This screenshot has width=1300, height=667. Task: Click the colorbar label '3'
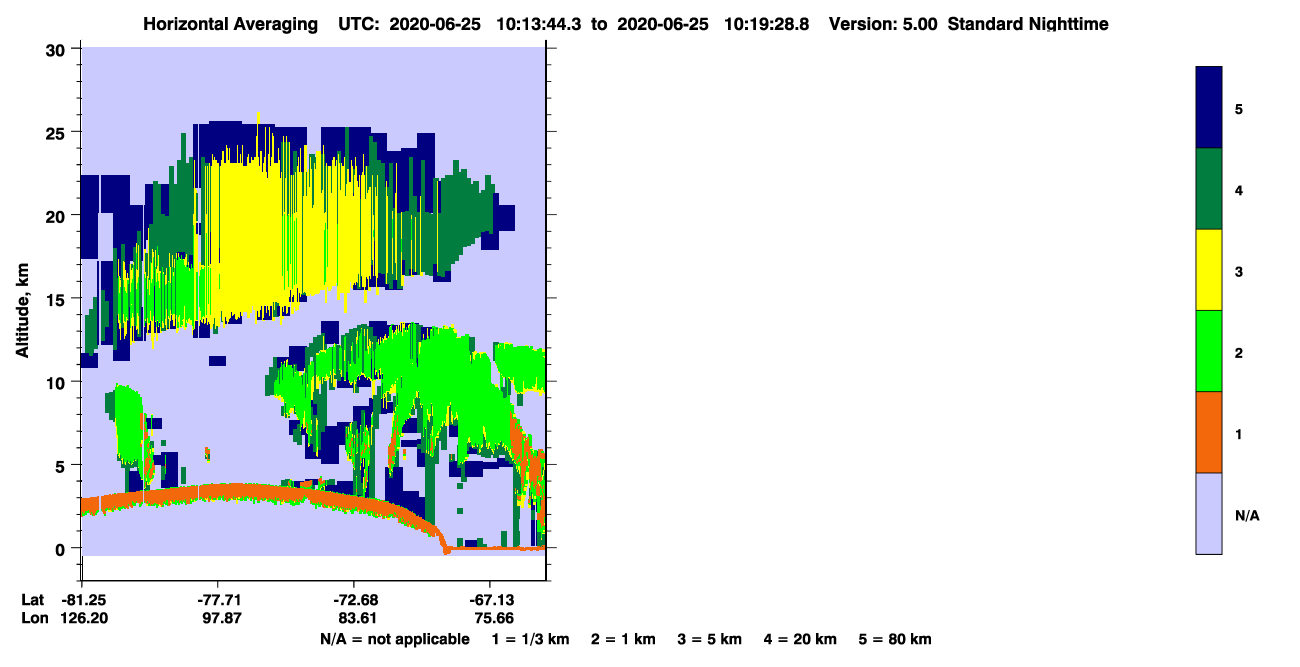1239,270
